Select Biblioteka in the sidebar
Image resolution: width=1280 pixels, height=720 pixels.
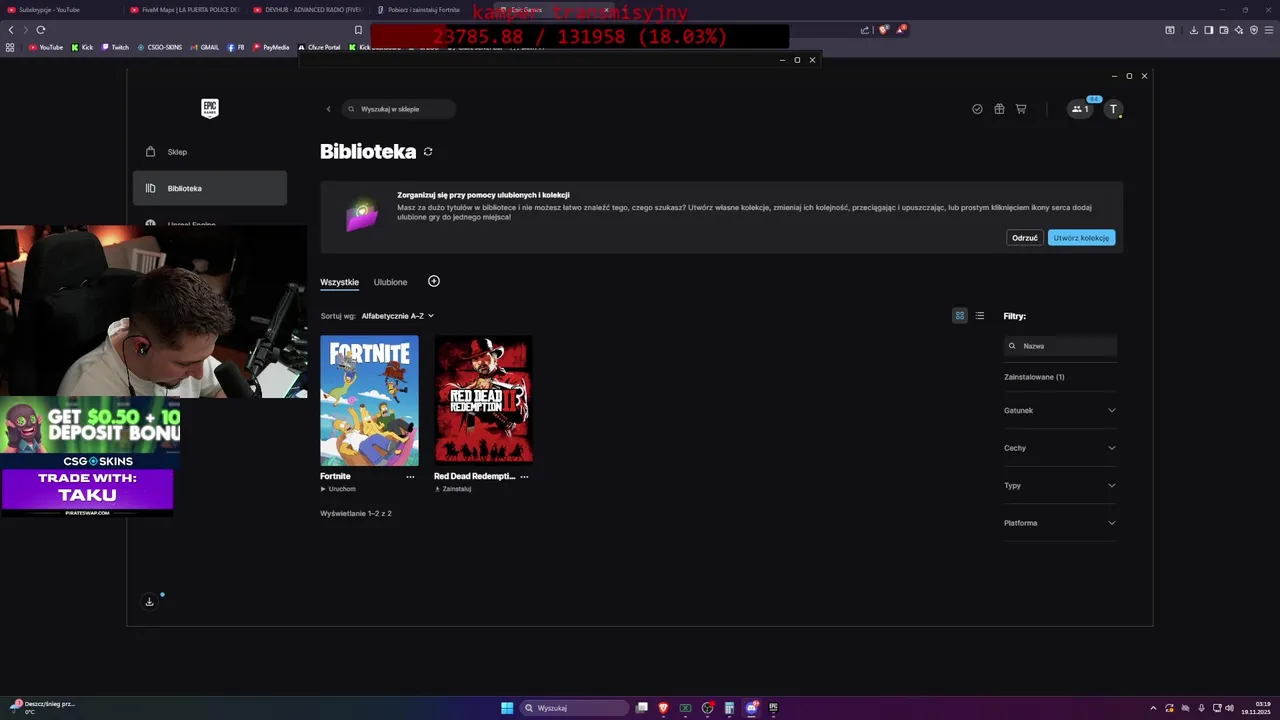[x=210, y=188]
